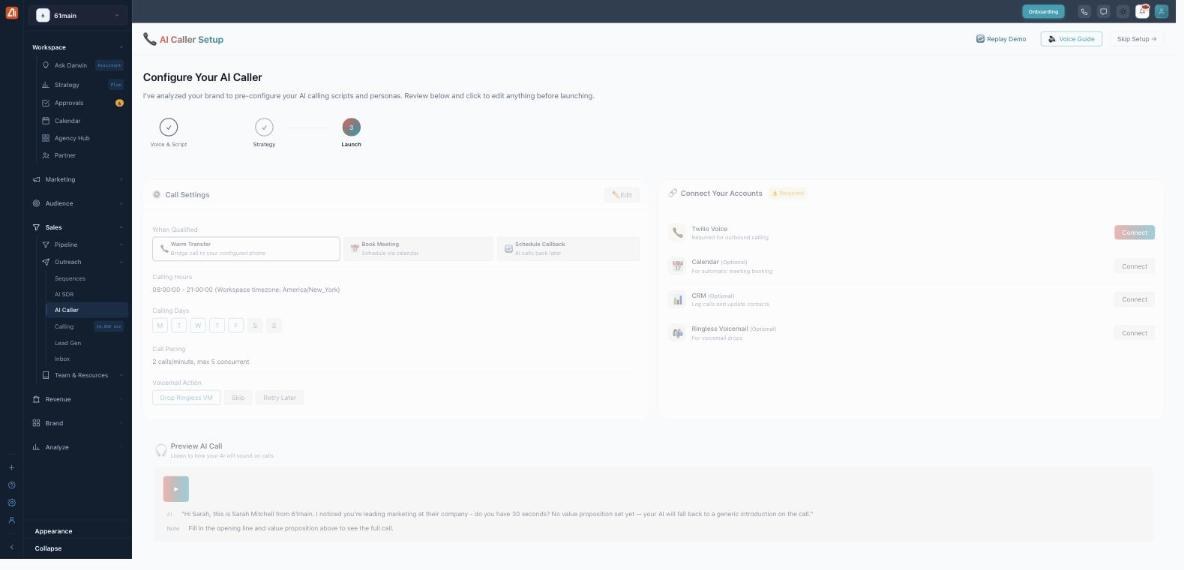This screenshot has width=1184, height=570.
Task: Click Replay Demo
Action: [x=1001, y=39]
